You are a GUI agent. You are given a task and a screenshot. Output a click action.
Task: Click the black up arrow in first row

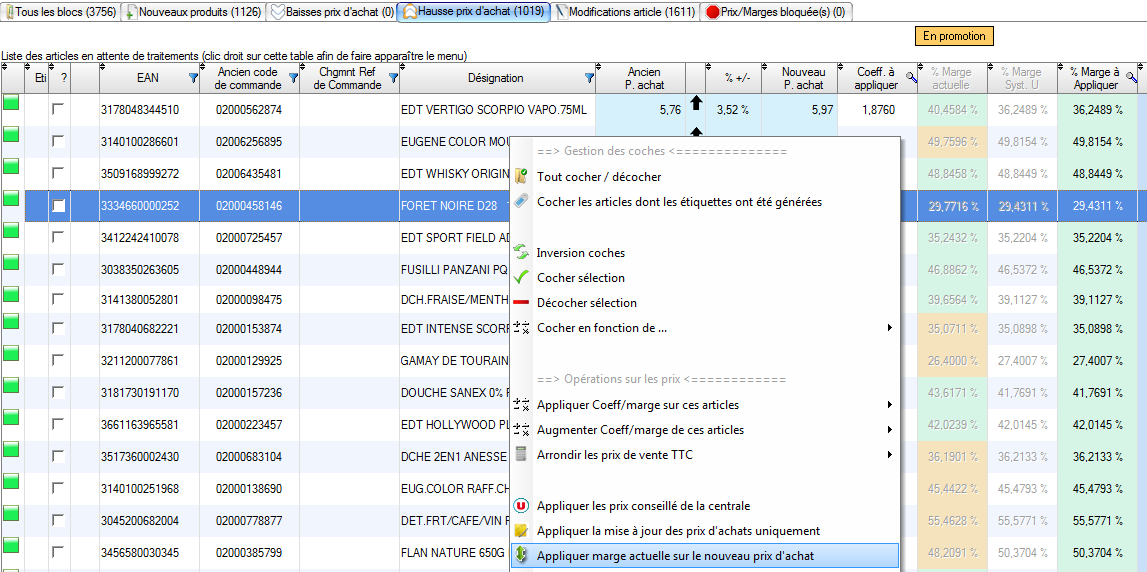pyautogui.click(x=696, y=103)
